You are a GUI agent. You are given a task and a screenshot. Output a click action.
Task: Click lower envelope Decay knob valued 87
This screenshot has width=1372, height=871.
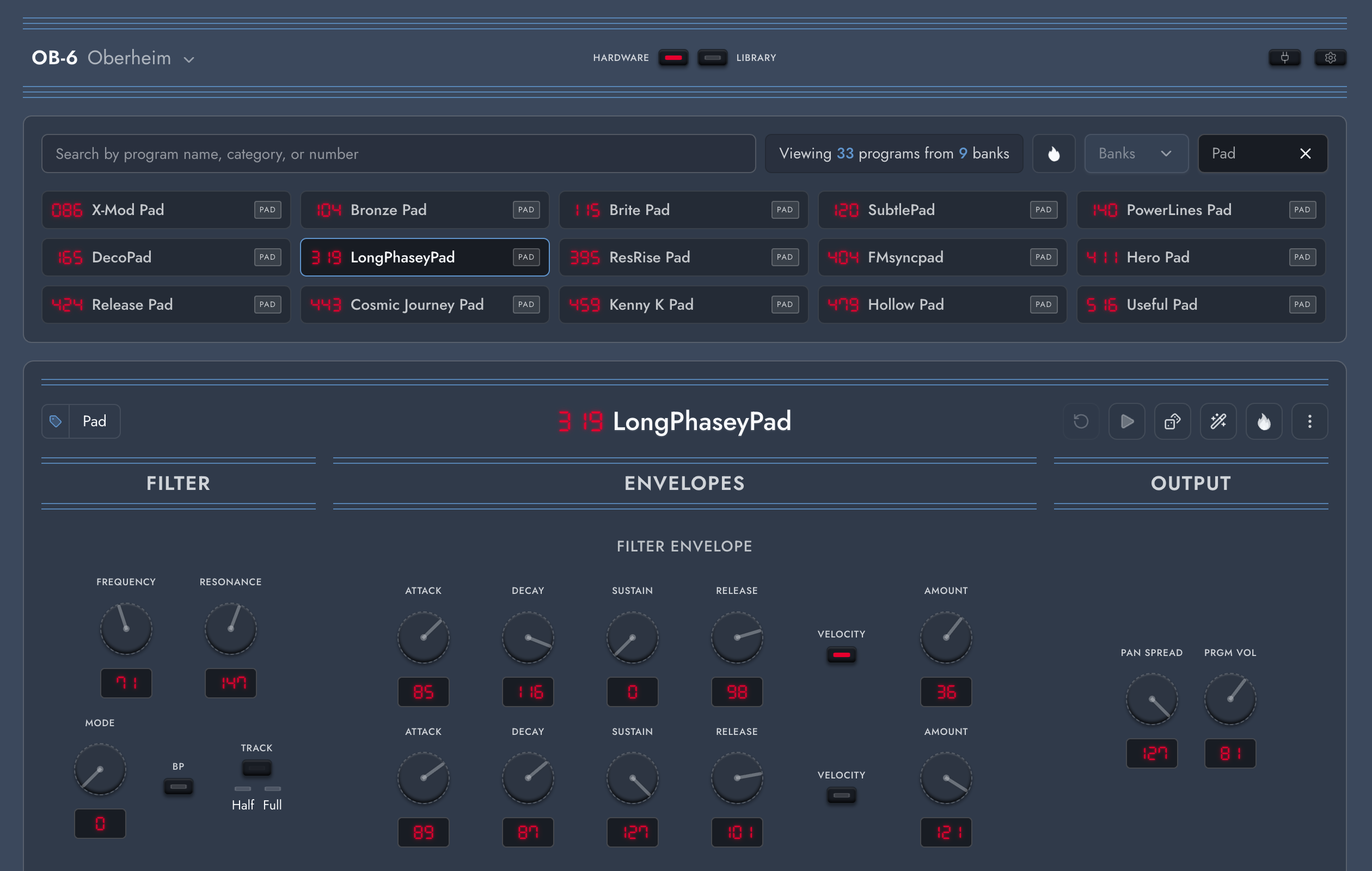528,777
